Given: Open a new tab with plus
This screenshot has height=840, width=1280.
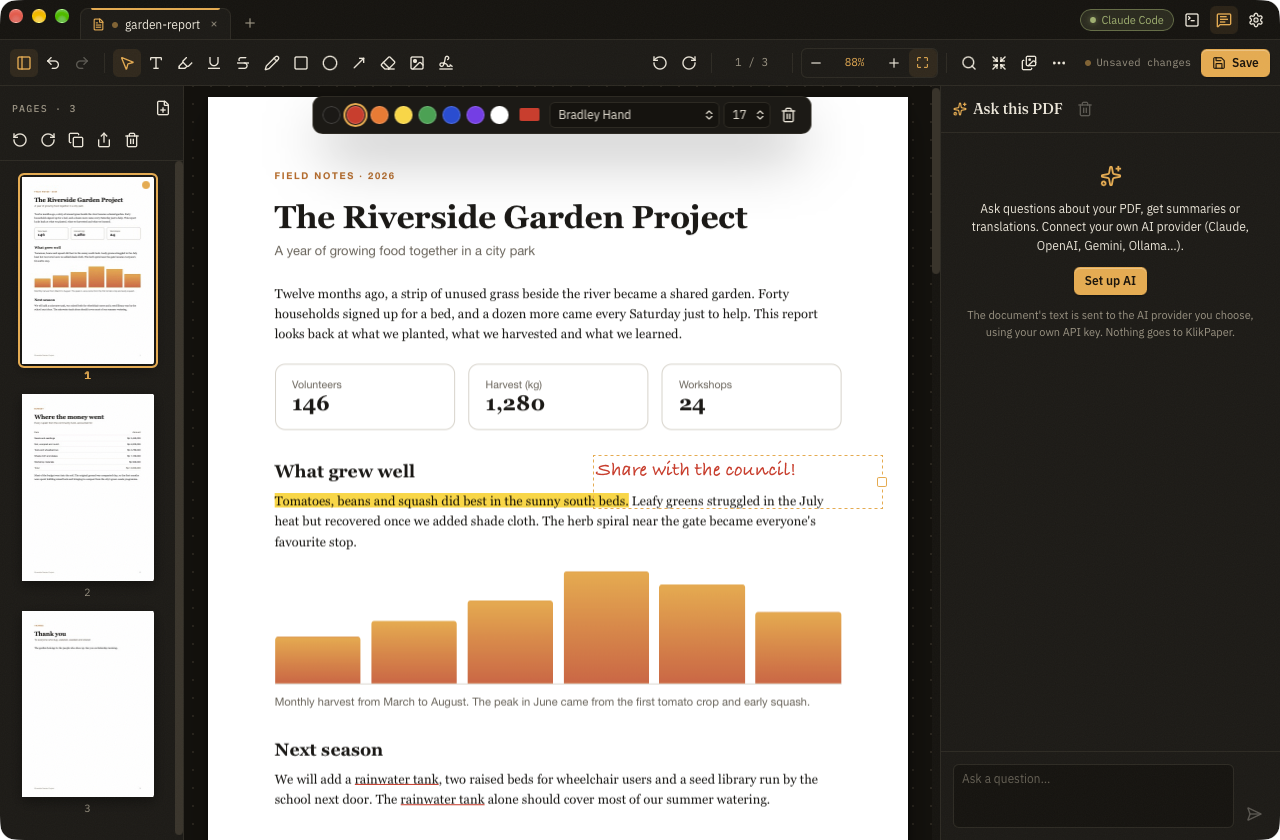Looking at the screenshot, I should (250, 23).
